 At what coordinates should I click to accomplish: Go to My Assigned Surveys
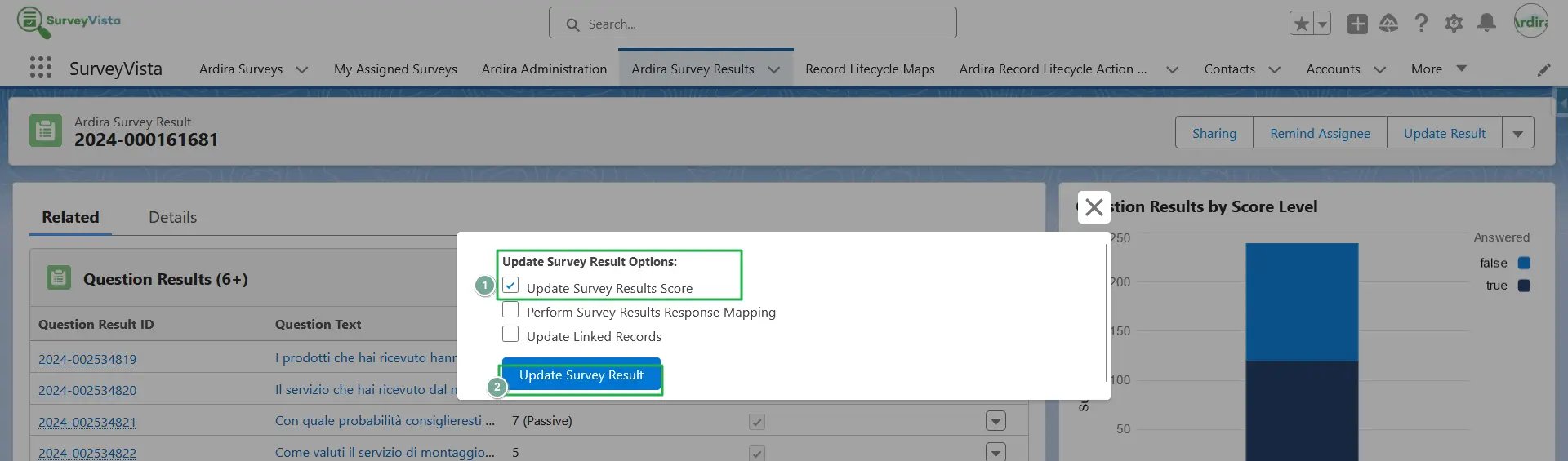(395, 69)
